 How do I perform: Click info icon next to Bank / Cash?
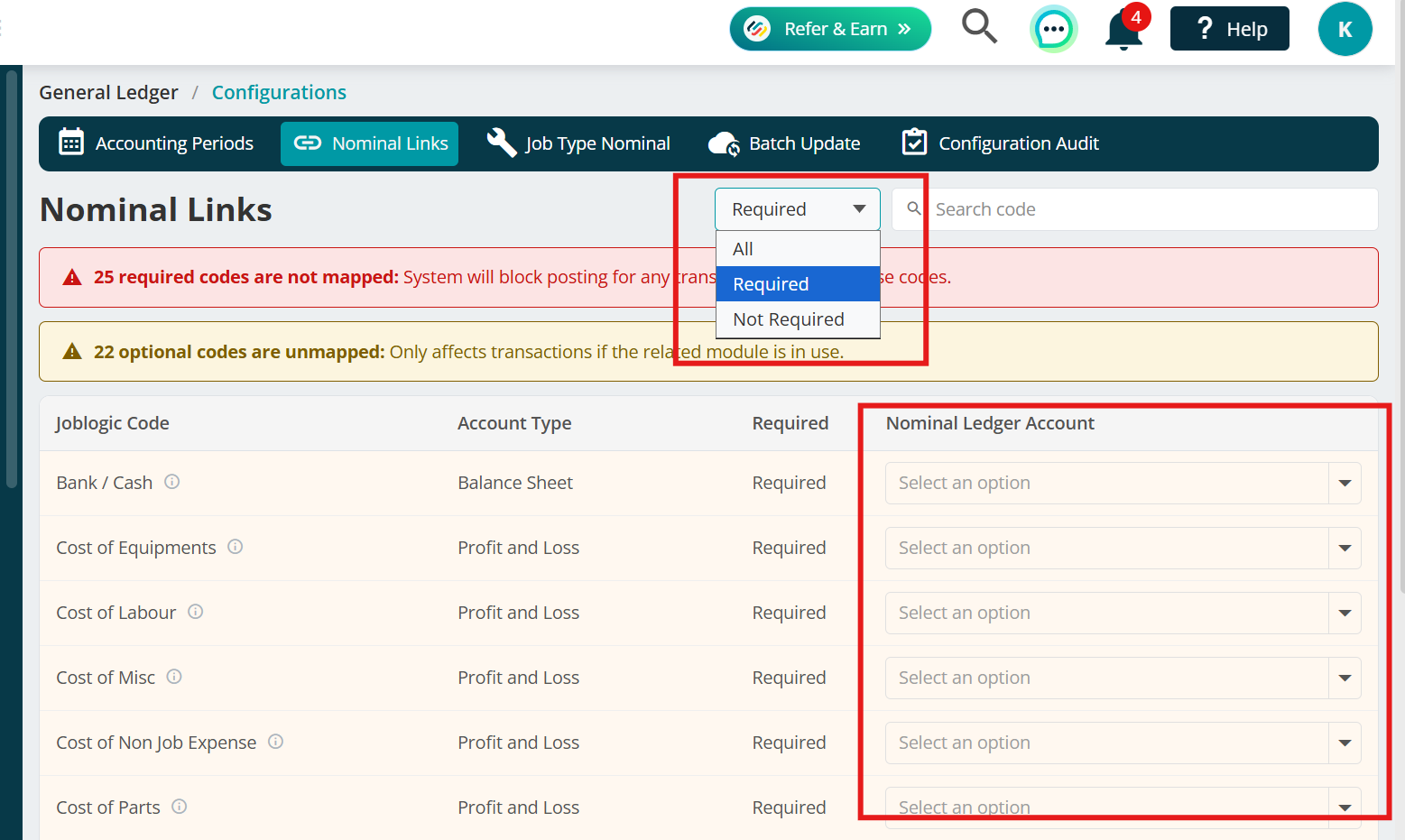[172, 482]
